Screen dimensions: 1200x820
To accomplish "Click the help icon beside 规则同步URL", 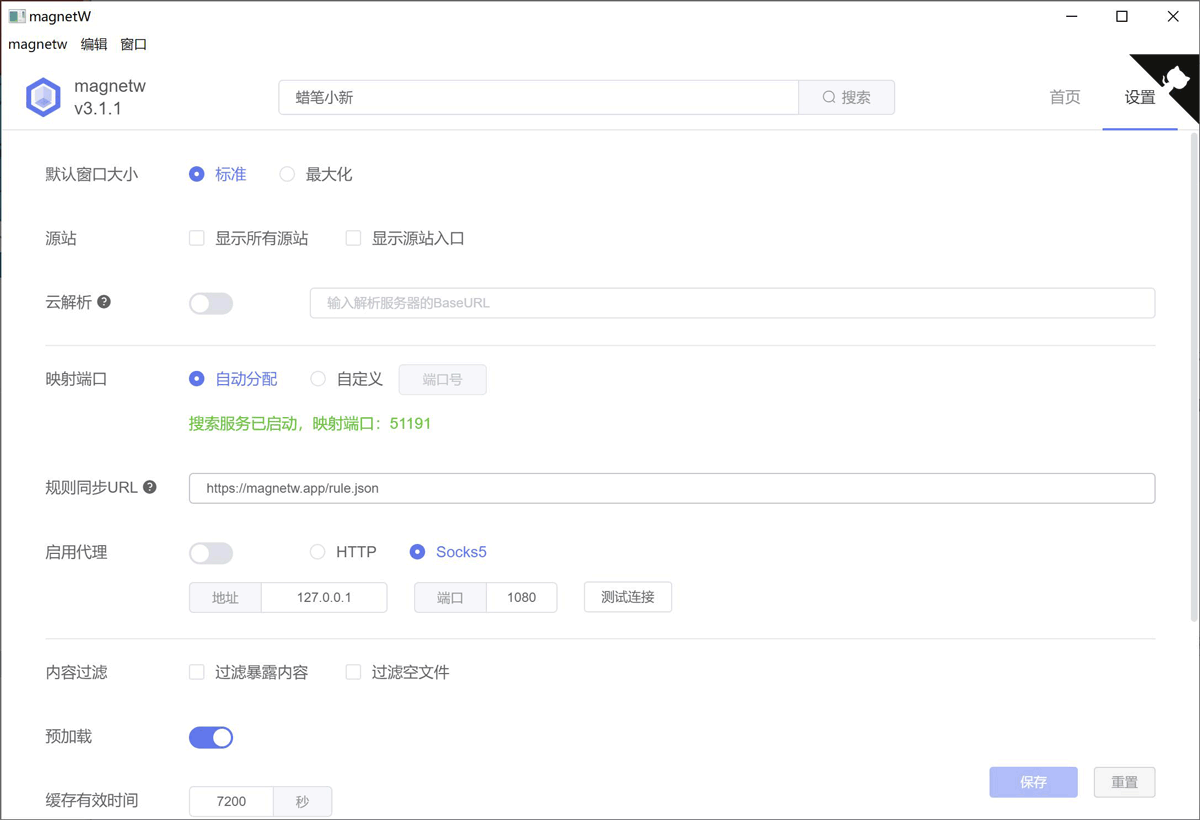I will tap(150, 488).
